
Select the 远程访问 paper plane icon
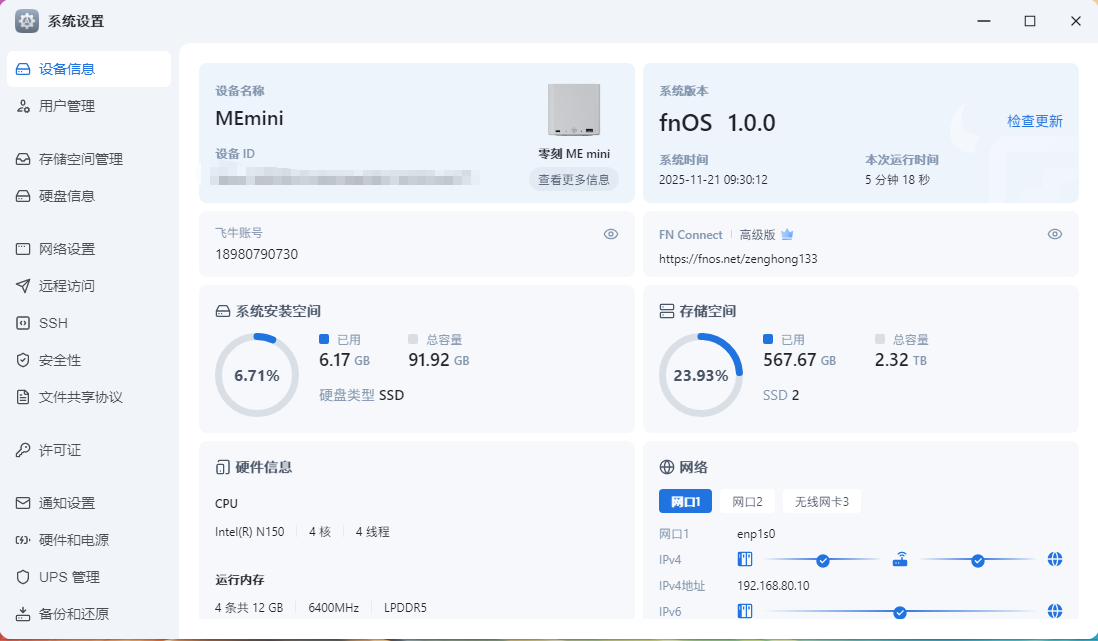tap(23, 286)
